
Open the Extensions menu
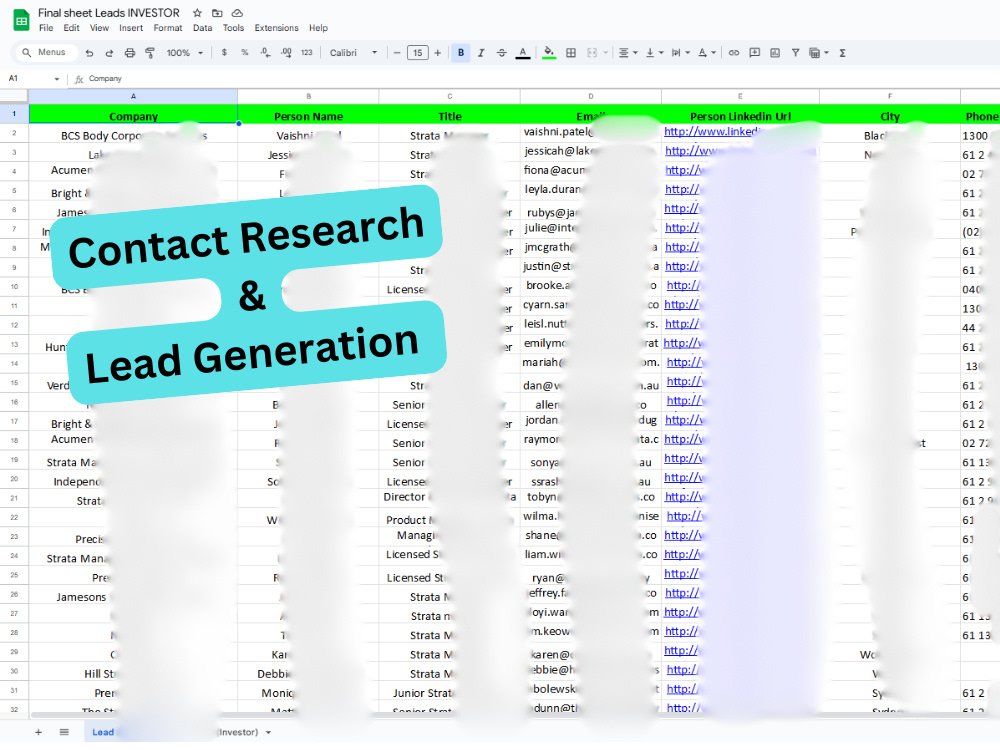click(276, 28)
